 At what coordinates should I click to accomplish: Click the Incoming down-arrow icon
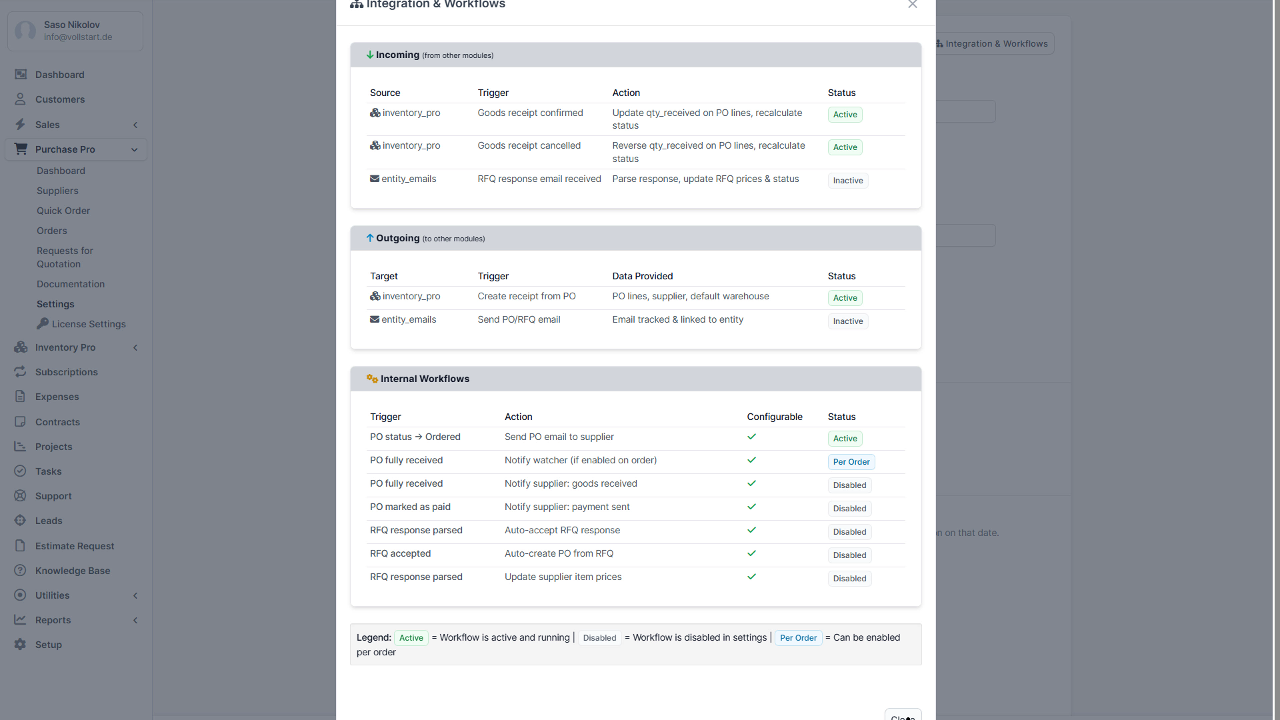click(x=370, y=55)
